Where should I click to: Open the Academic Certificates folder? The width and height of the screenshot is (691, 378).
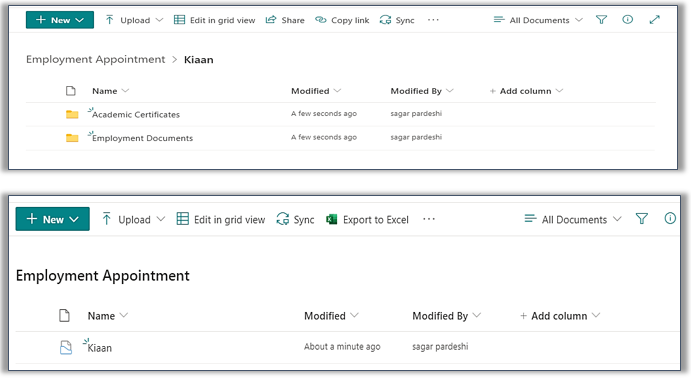(x=136, y=115)
